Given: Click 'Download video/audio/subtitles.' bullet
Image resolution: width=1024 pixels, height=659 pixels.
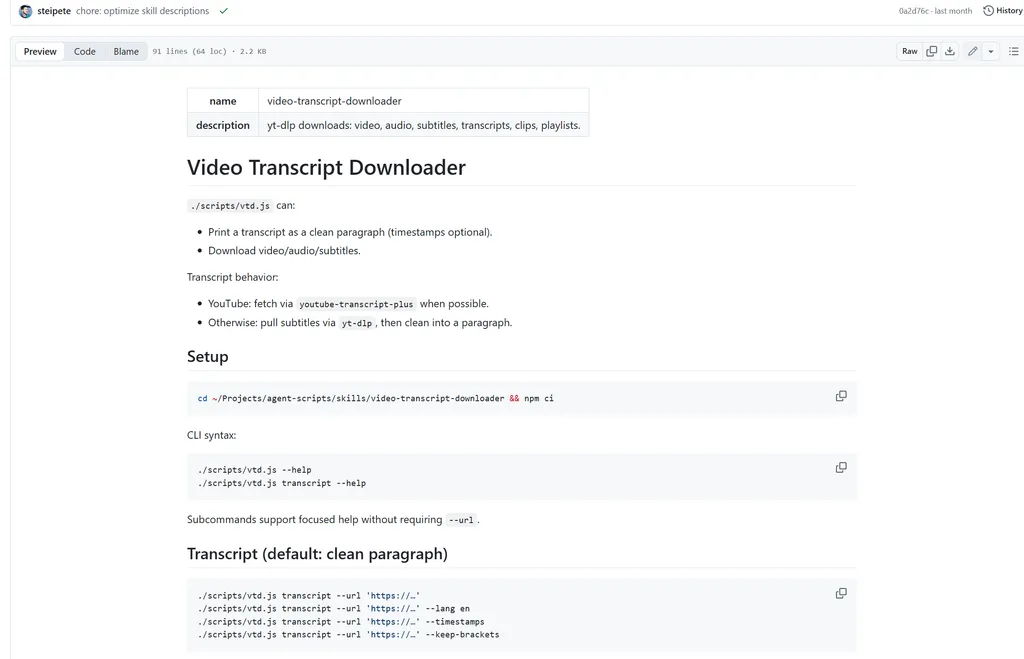Looking at the screenshot, I should 284,250.
